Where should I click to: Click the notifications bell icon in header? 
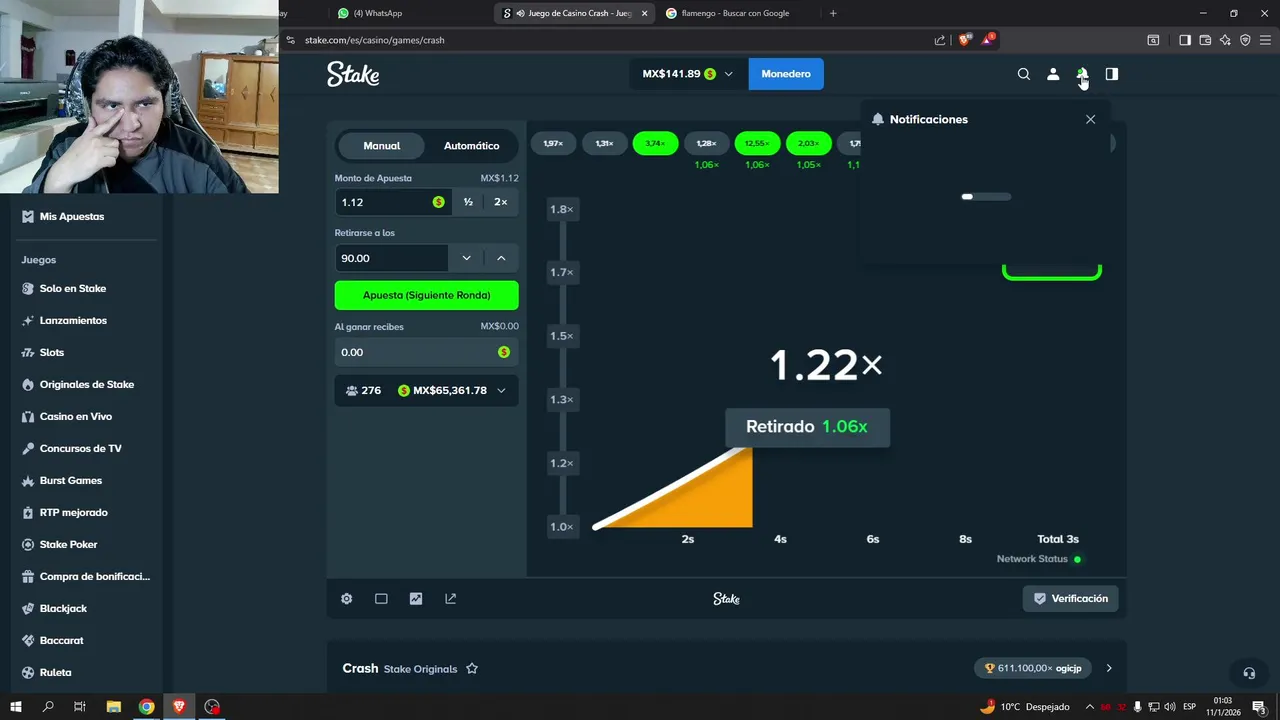[1082, 74]
